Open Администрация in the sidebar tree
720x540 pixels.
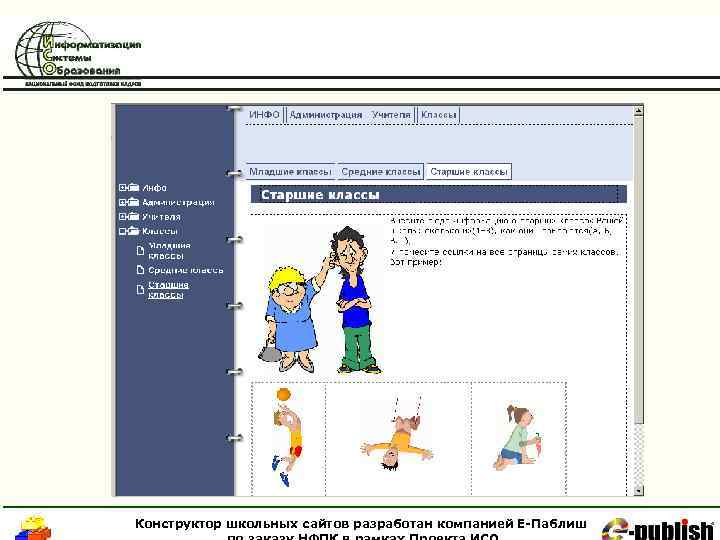pyautogui.click(x=179, y=202)
